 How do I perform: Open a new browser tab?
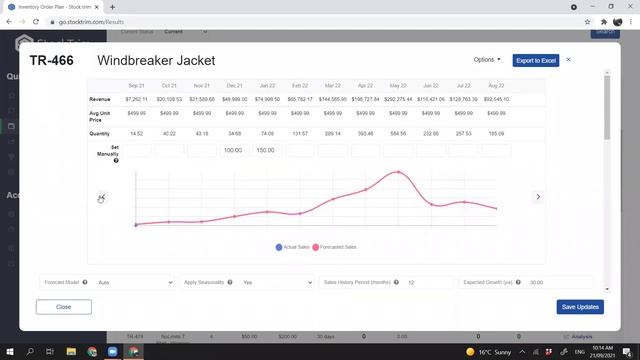(x=112, y=7)
